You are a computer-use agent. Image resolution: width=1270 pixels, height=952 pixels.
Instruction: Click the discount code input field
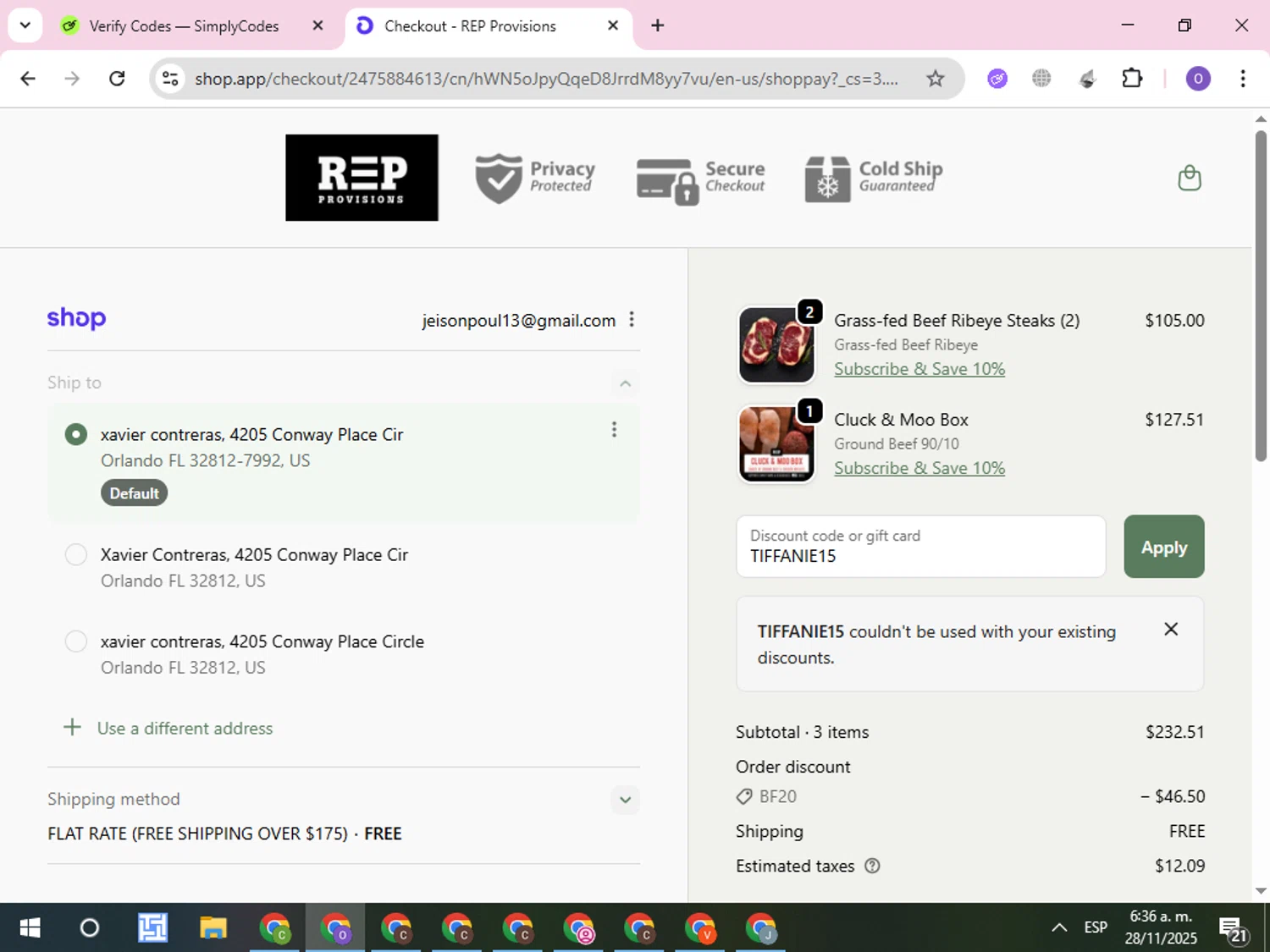point(920,547)
